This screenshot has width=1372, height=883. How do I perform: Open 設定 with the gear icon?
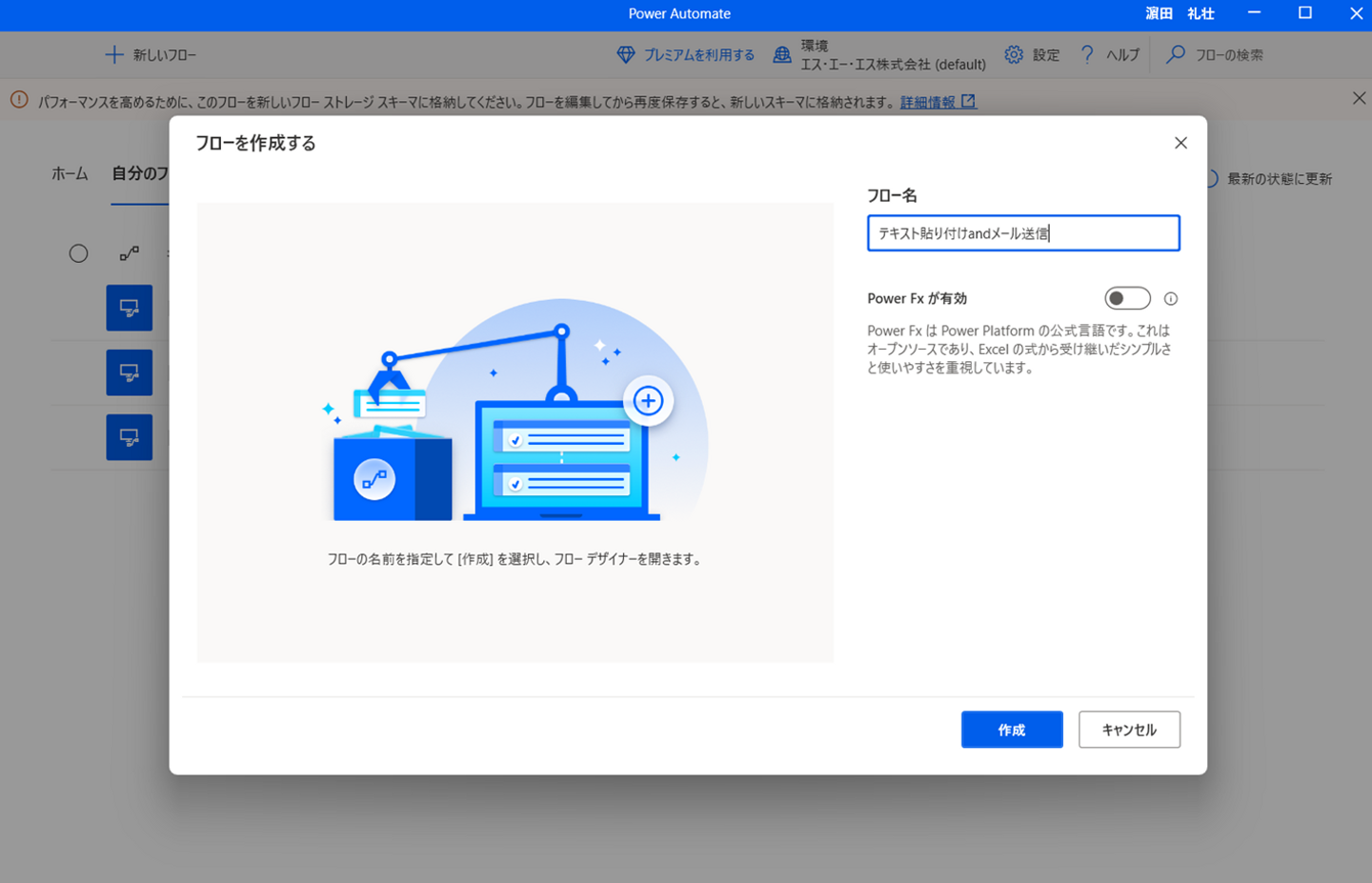tap(1032, 55)
